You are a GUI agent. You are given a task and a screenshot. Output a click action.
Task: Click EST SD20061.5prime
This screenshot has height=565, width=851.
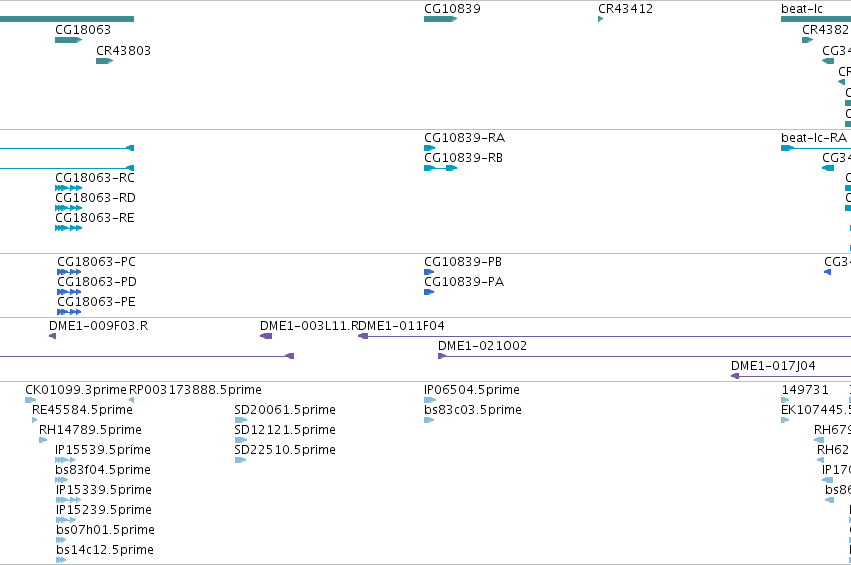pos(285,410)
